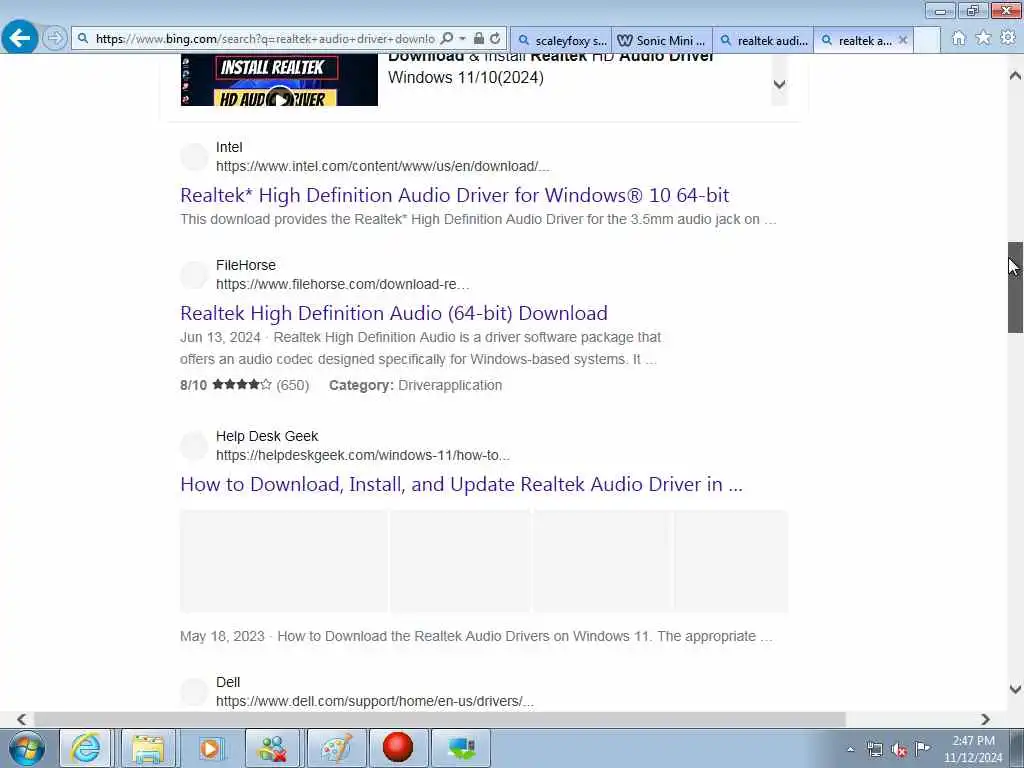Screen dimensions: 1024x768
Task: Click the Dell site favicon
Action: [x=194, y=692]
